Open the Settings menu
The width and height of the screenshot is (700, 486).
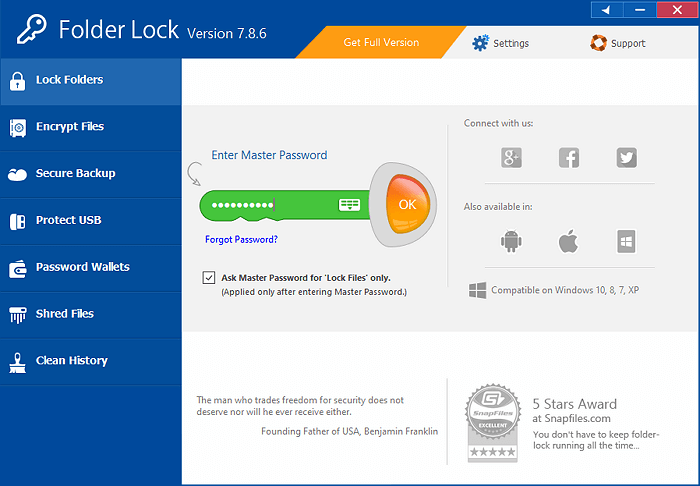tap(500, 43)
